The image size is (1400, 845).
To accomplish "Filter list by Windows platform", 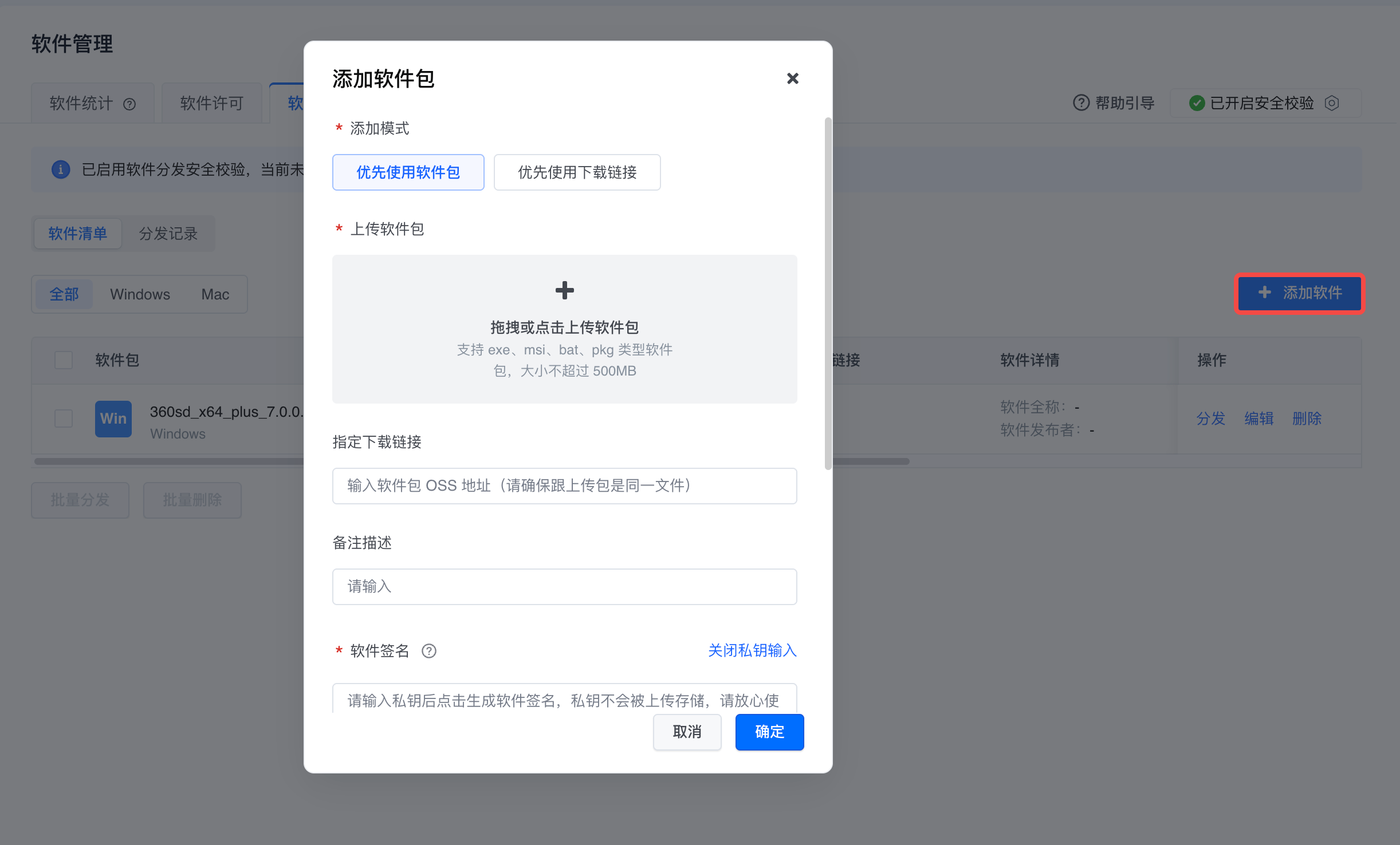I will [140, 294].
